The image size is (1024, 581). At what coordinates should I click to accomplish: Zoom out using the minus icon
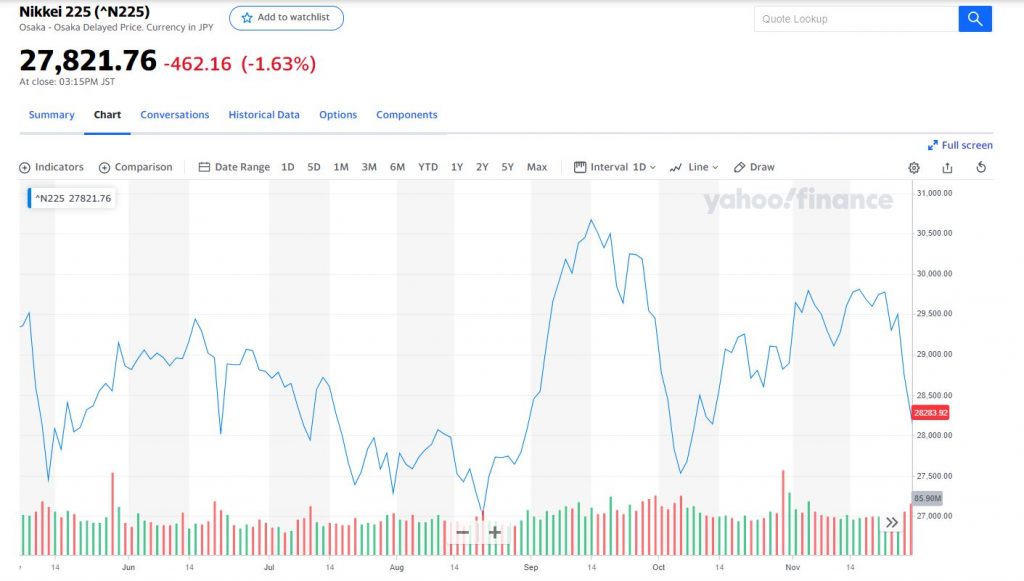(x=462, y=533)
